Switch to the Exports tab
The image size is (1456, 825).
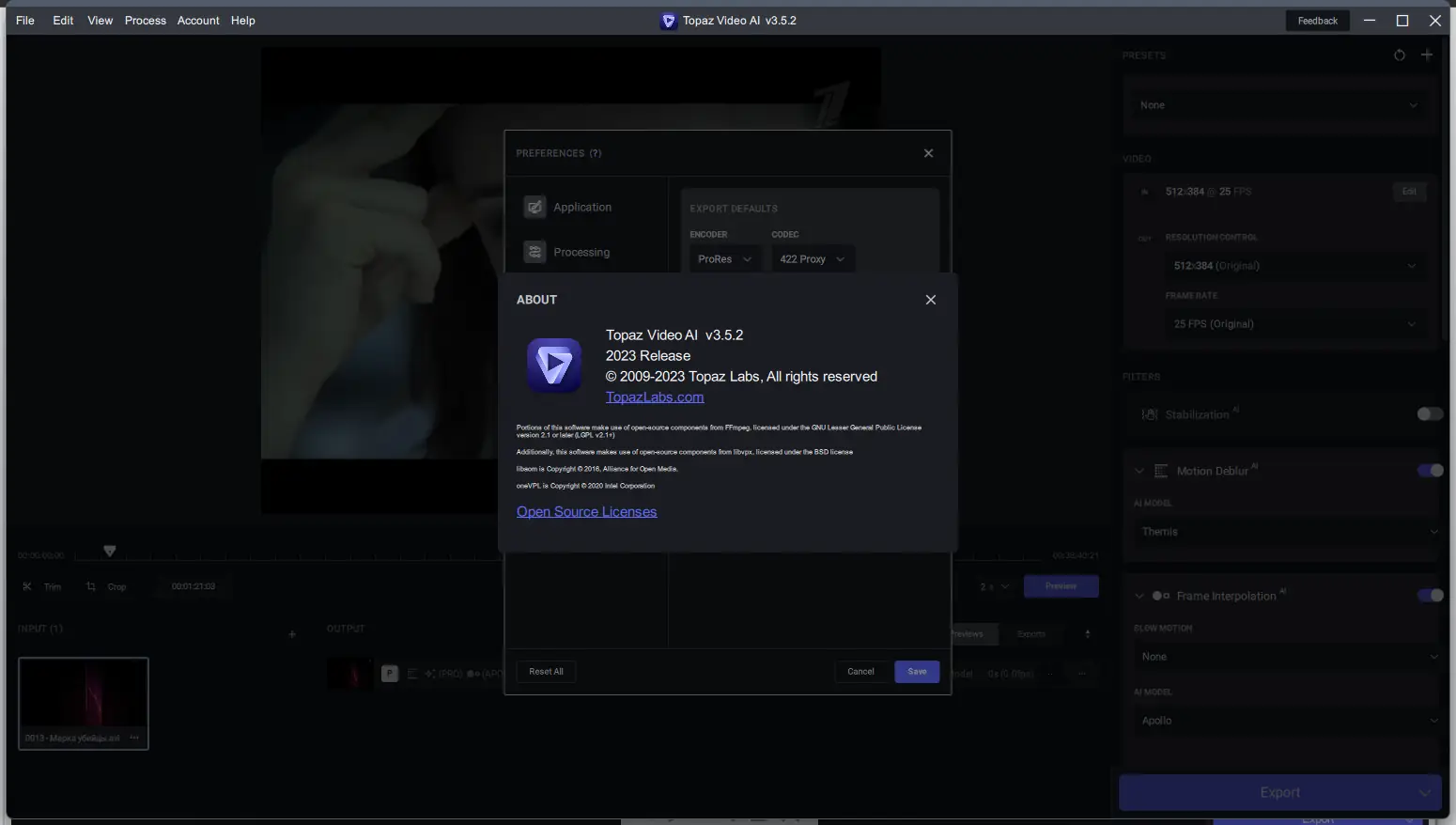(1030, 634)
